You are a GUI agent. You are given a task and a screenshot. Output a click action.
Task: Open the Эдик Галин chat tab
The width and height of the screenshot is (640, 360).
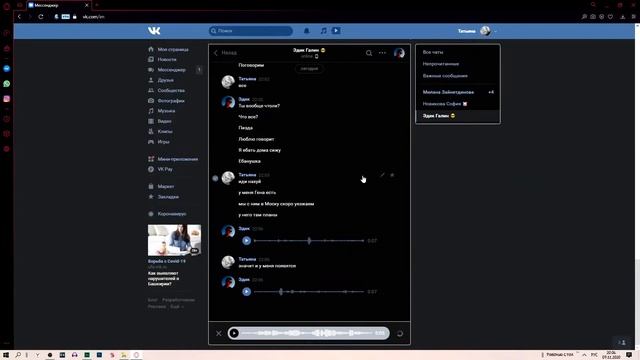457,116
